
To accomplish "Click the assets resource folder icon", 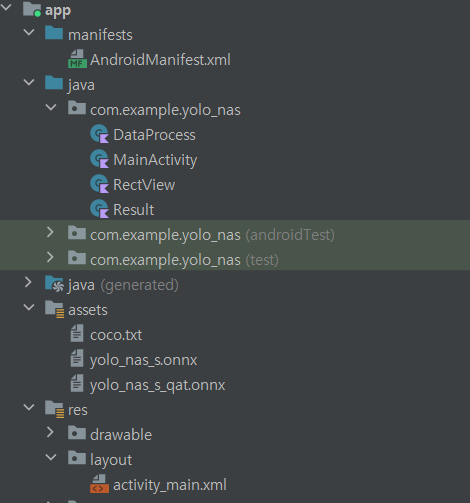I will coord(54,309).
